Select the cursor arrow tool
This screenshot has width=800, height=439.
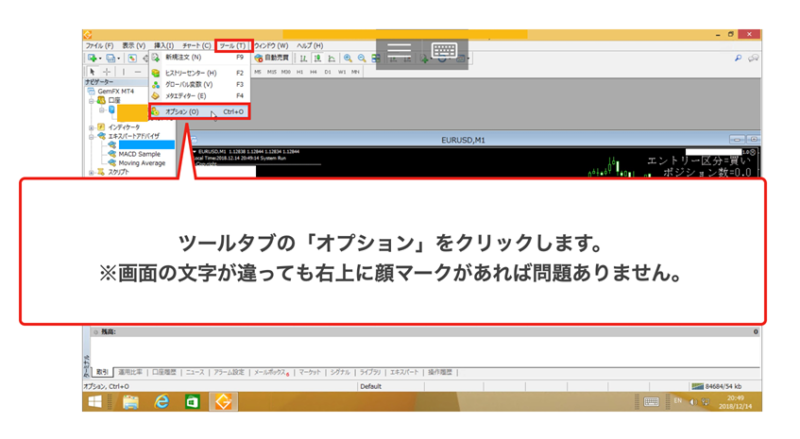pyautogui.click(x=92, y=72)
